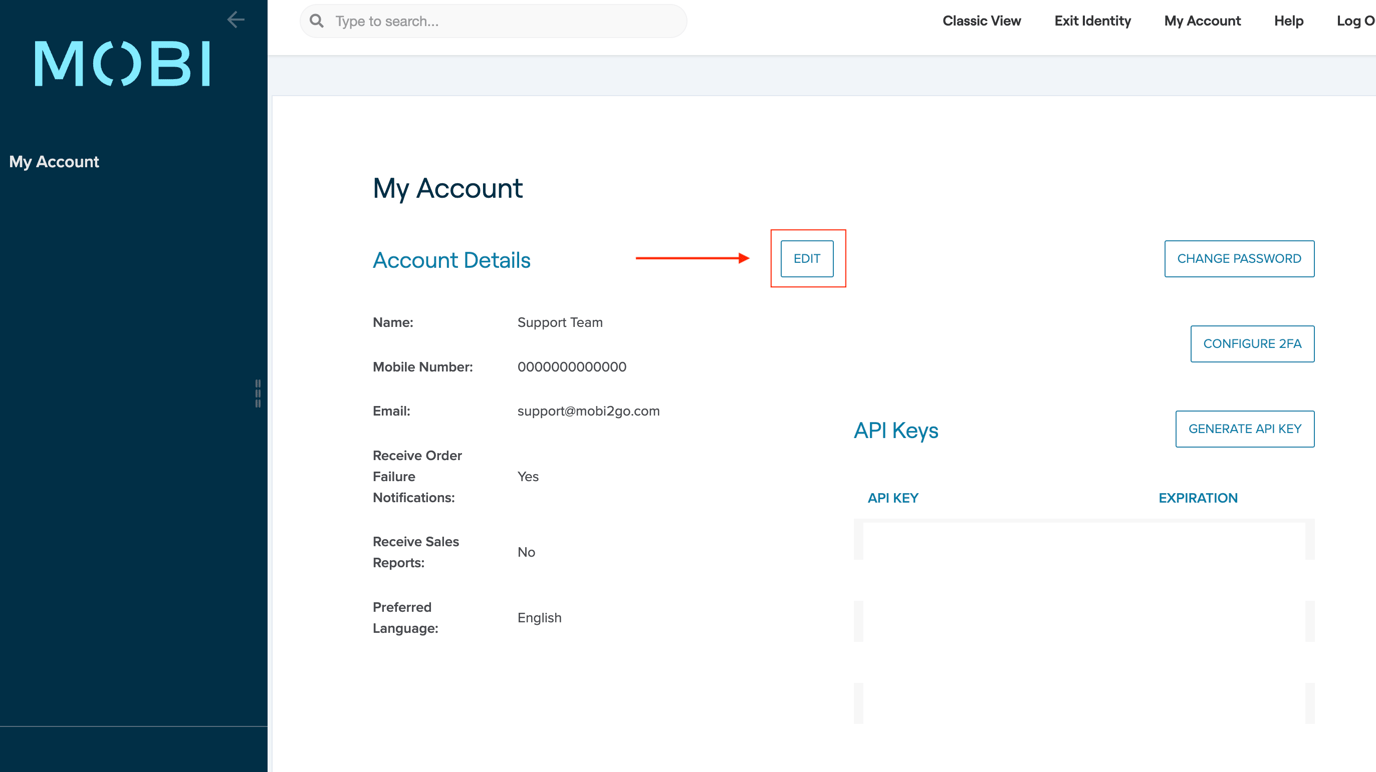1376x772 pixels.
Task: Select My Account in the top navigation
Action: point(1202,20)
